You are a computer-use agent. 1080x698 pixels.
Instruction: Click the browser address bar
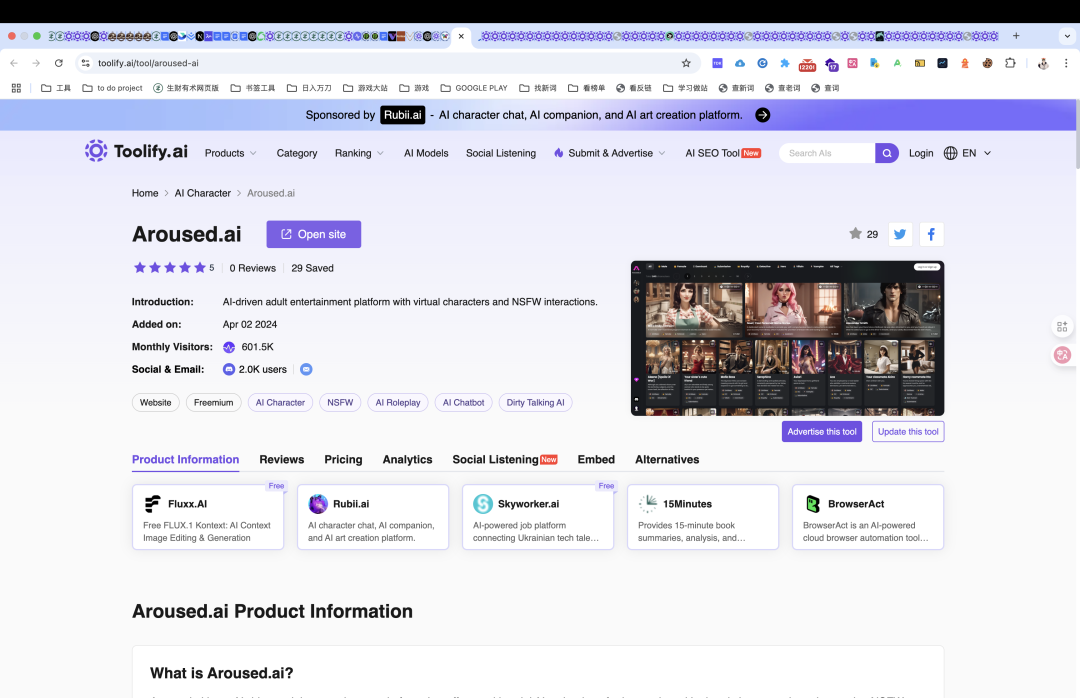tap(386, 63)
